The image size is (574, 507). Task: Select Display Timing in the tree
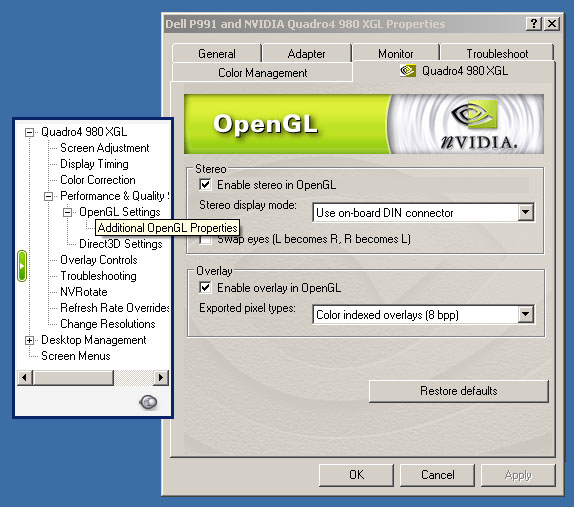click(x=94, y=164)
